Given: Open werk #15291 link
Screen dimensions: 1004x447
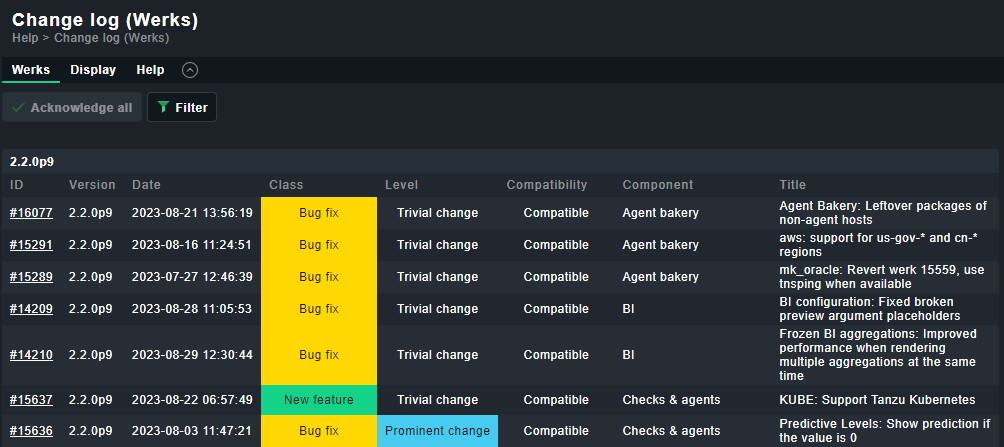Looking at the screenshot, I should pos(31,245).
